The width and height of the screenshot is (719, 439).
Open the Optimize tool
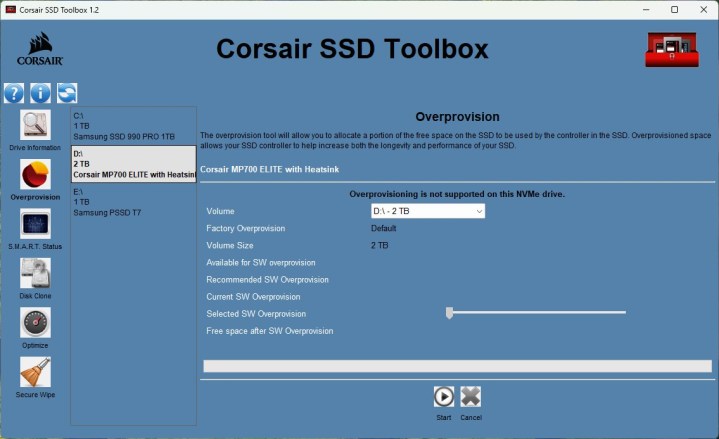35,323
